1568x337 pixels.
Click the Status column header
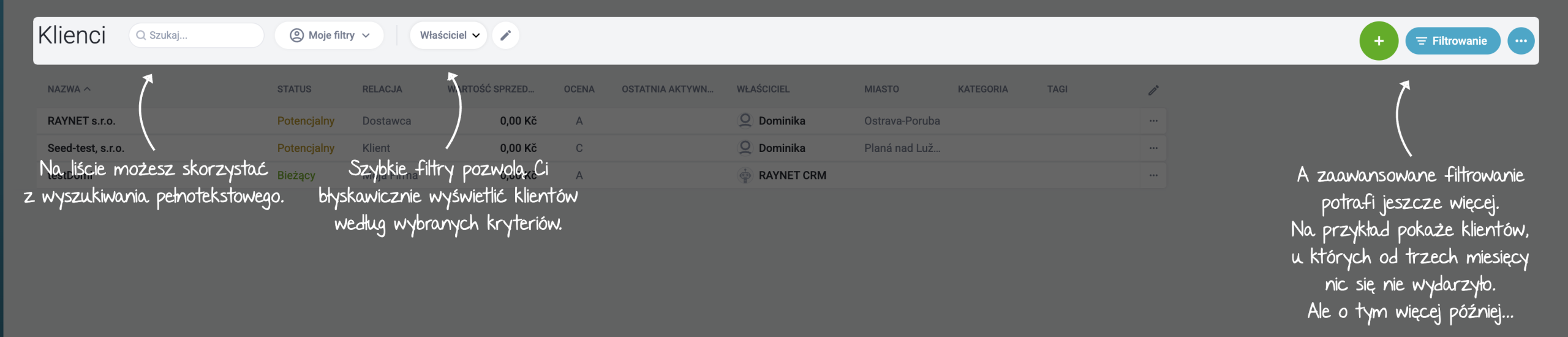point(294,89)
